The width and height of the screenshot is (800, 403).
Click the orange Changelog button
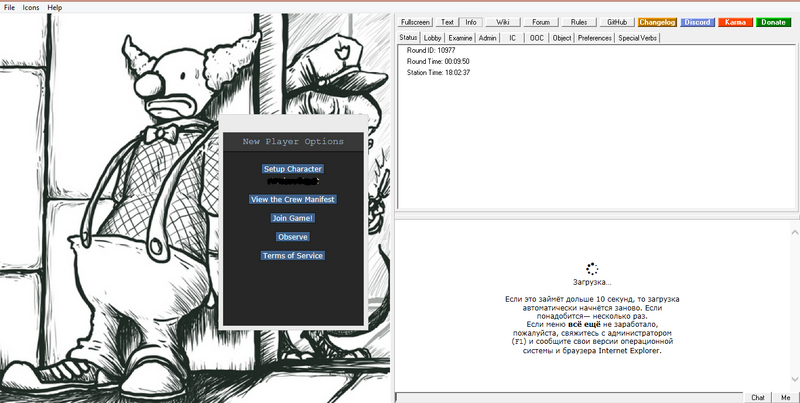657,22
